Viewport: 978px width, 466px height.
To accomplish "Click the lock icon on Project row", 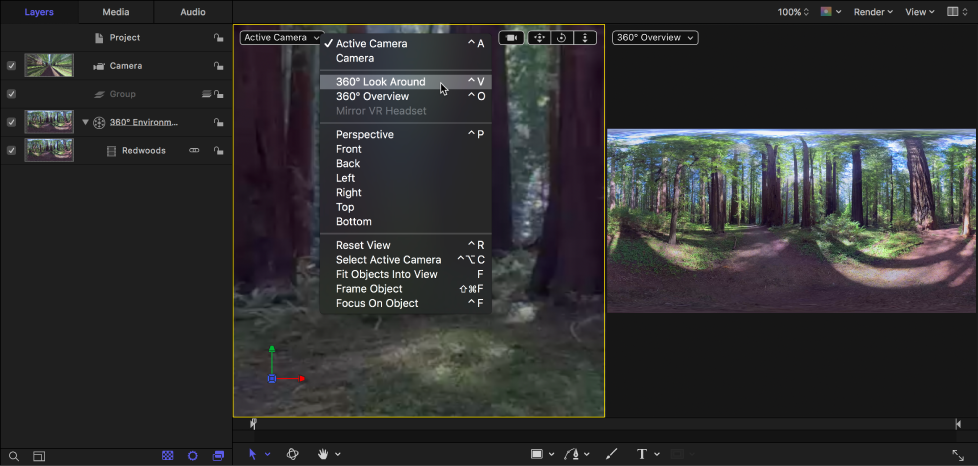I will coord(218,38).
